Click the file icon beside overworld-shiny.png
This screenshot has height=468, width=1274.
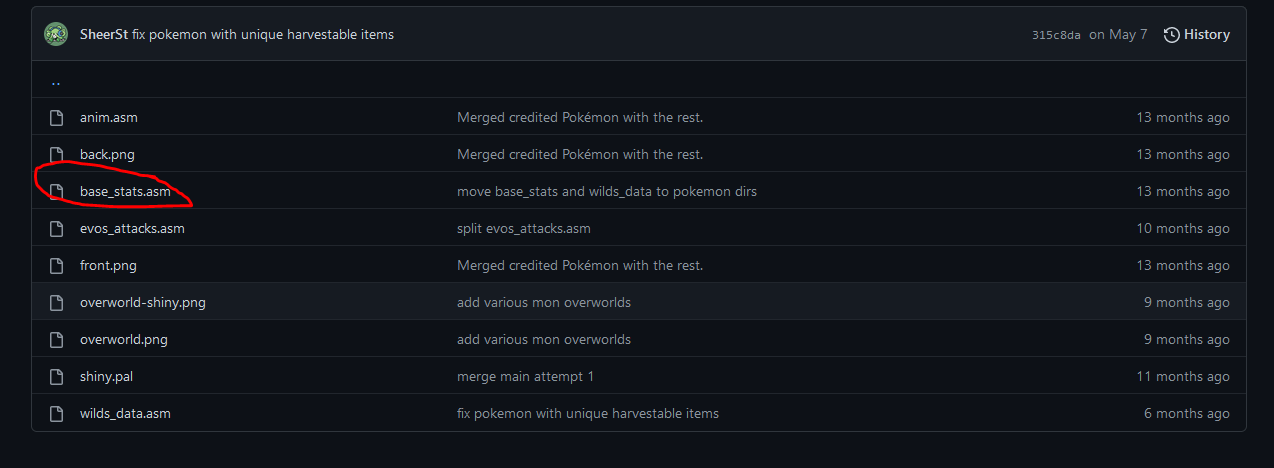tap(57, 302)
